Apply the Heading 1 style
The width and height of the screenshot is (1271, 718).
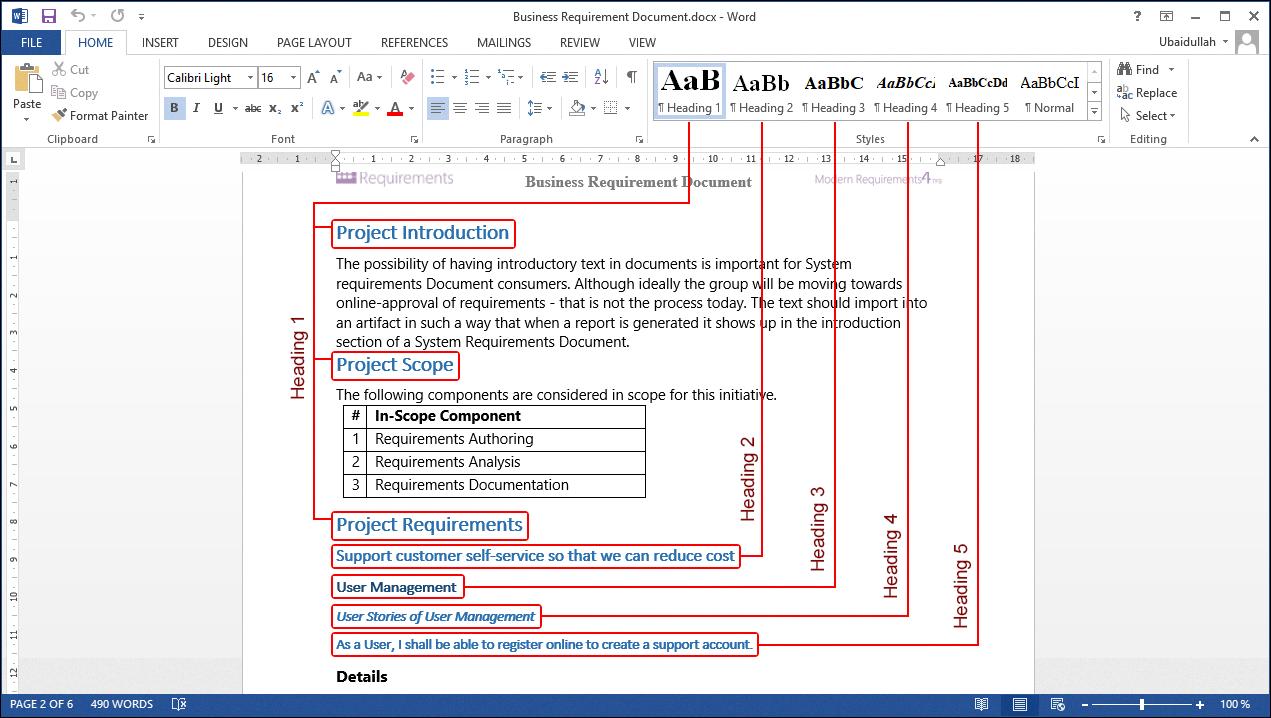tap(689, 91)
